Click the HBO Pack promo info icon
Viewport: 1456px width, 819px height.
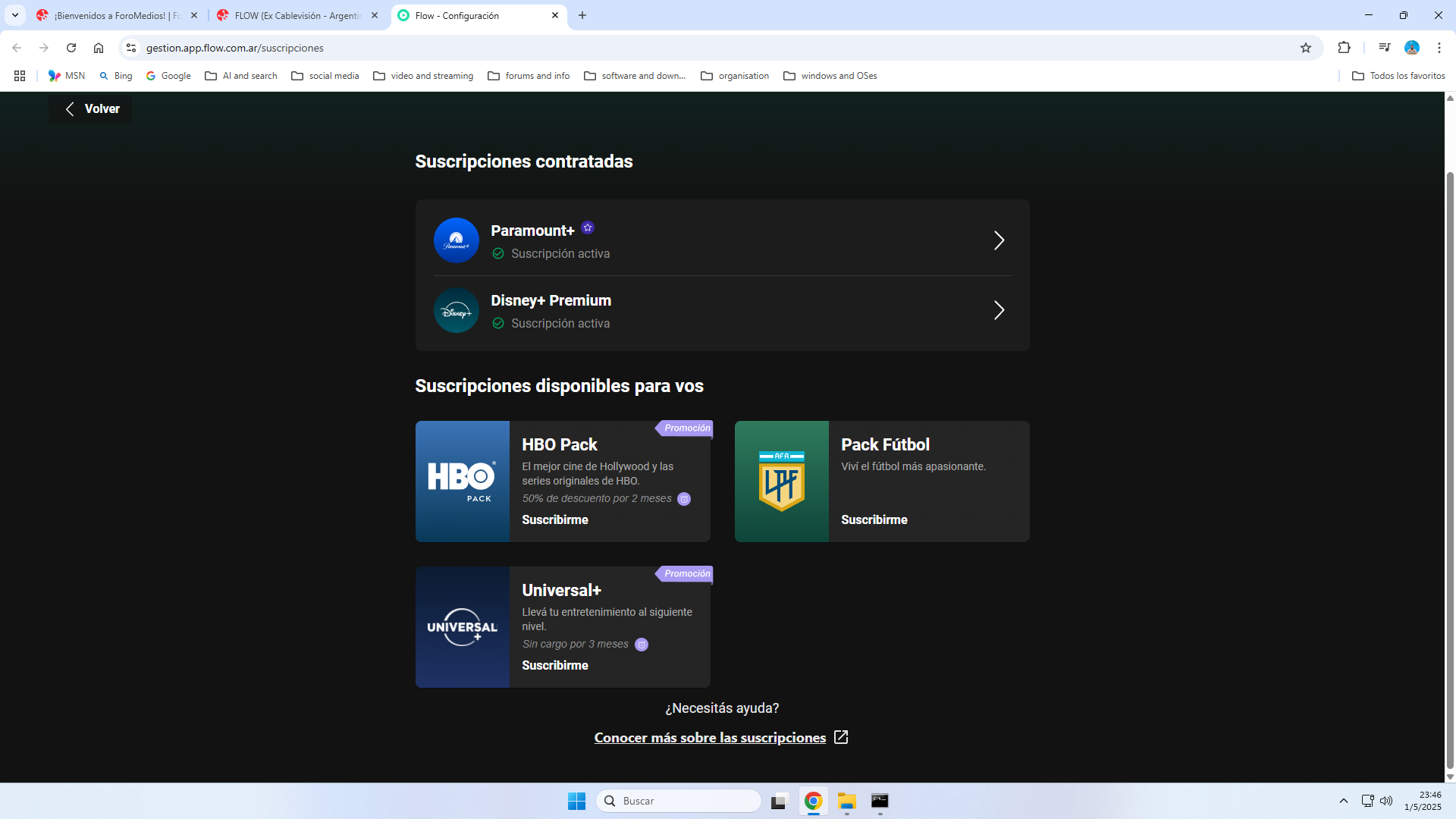[x=684, y=499]
